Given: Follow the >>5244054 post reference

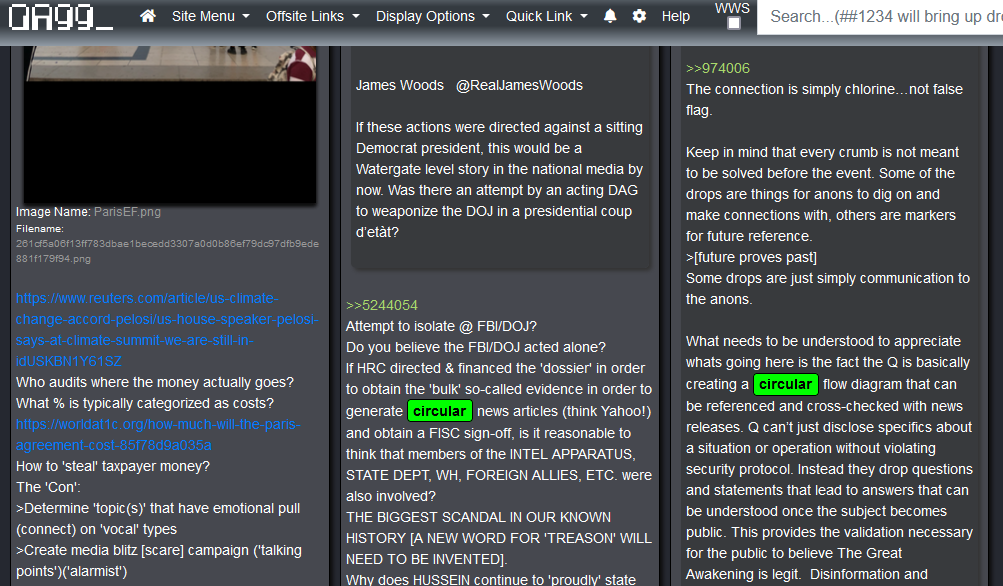Looking at the screenshot, I should coord(382,305).
